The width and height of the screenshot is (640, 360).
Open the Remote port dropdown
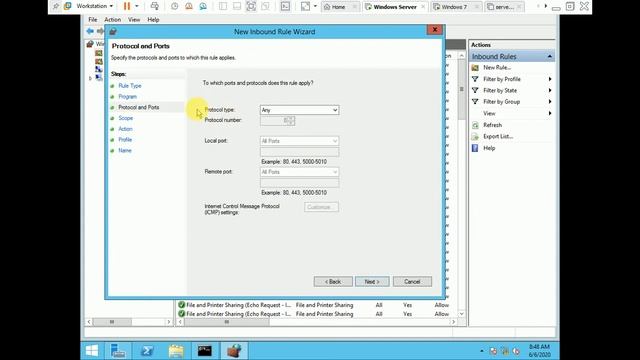(299, 172)
